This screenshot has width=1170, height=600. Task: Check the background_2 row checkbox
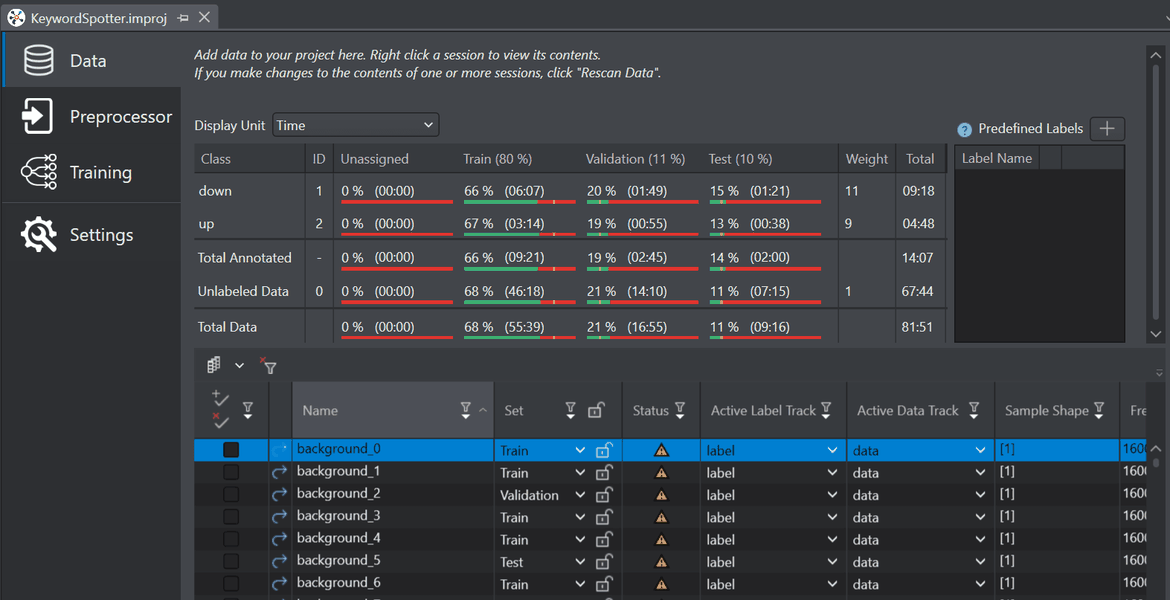(x=231, y=495)
